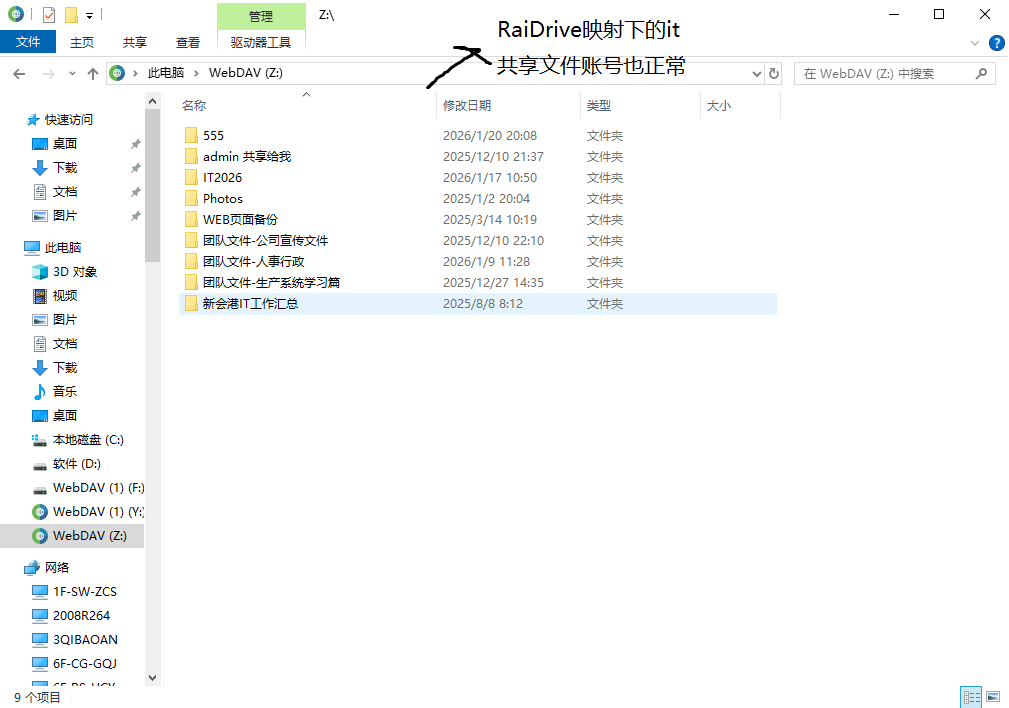
Task: Switch to details view layout
Action: pos(971,697)
